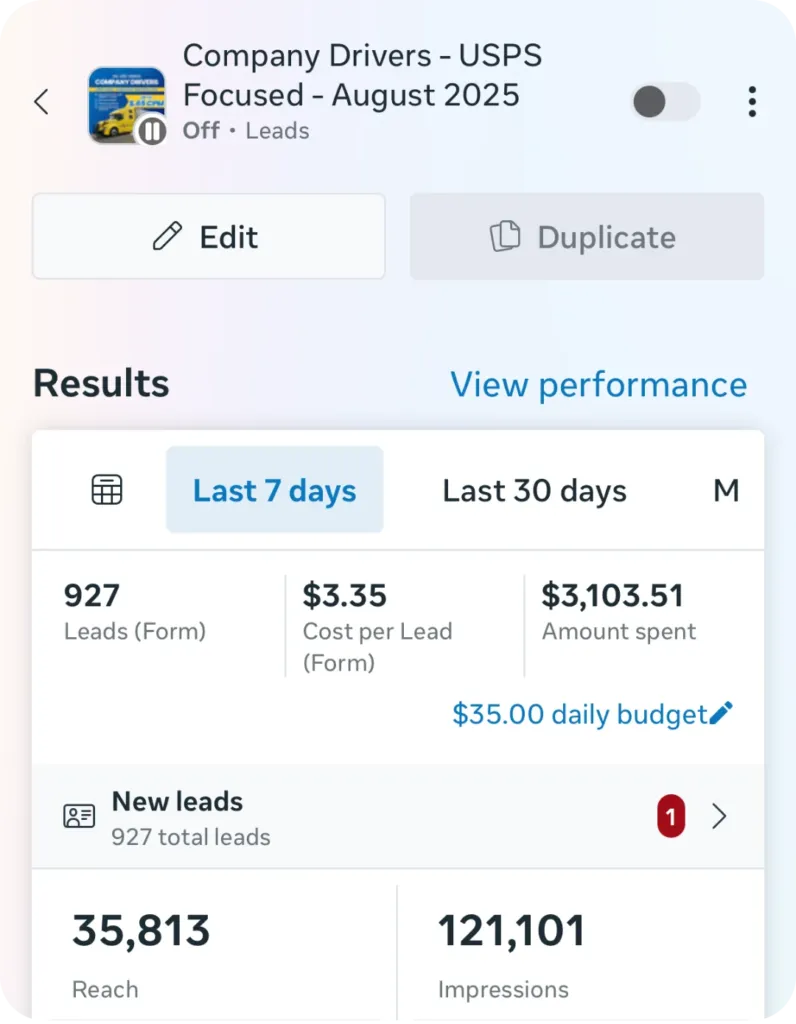796x1024 pixels.
Task: Select the partially visible M tab
Action: [x=726, y=490]
